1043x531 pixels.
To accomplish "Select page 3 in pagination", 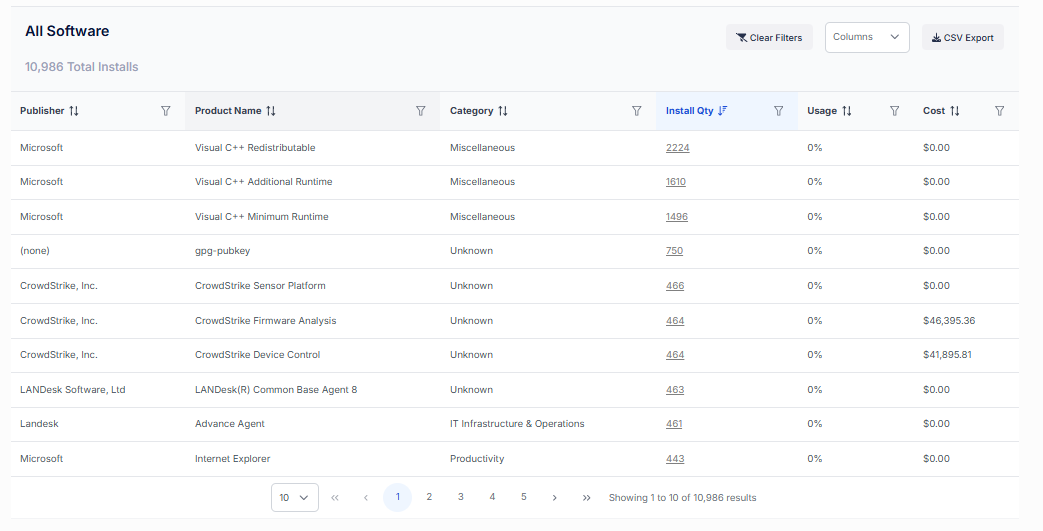I will (x=460, y=497).
